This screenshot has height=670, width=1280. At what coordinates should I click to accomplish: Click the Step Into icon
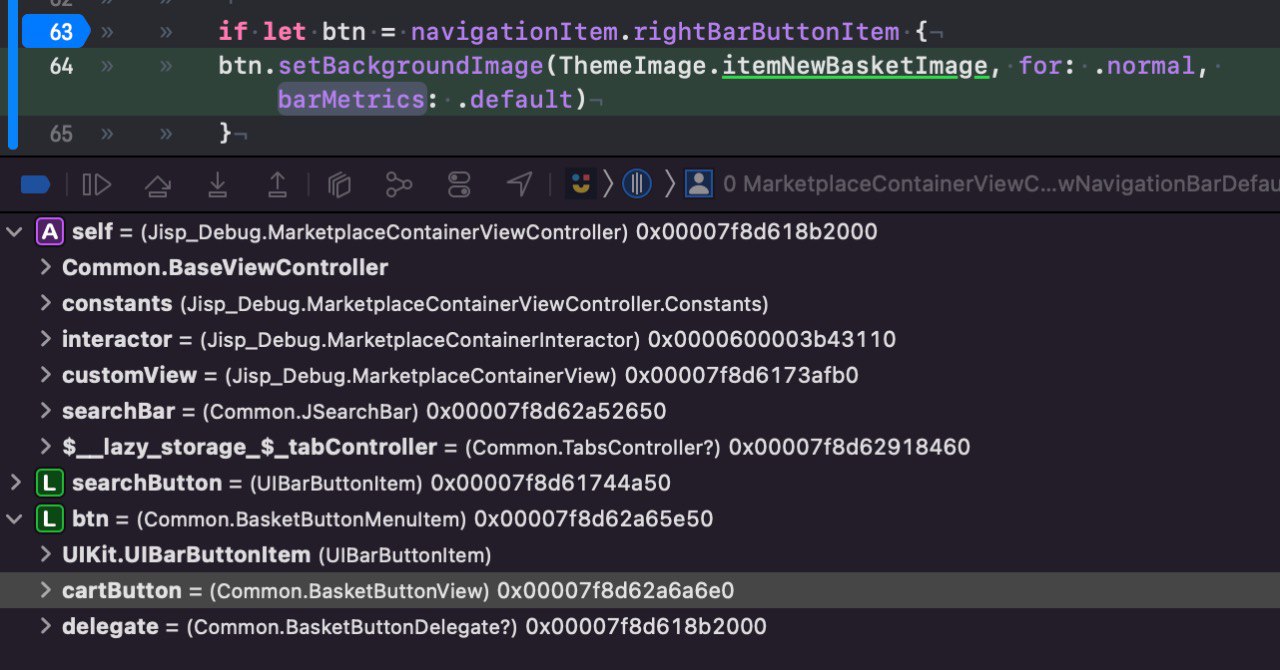click(x=217, y=184)
